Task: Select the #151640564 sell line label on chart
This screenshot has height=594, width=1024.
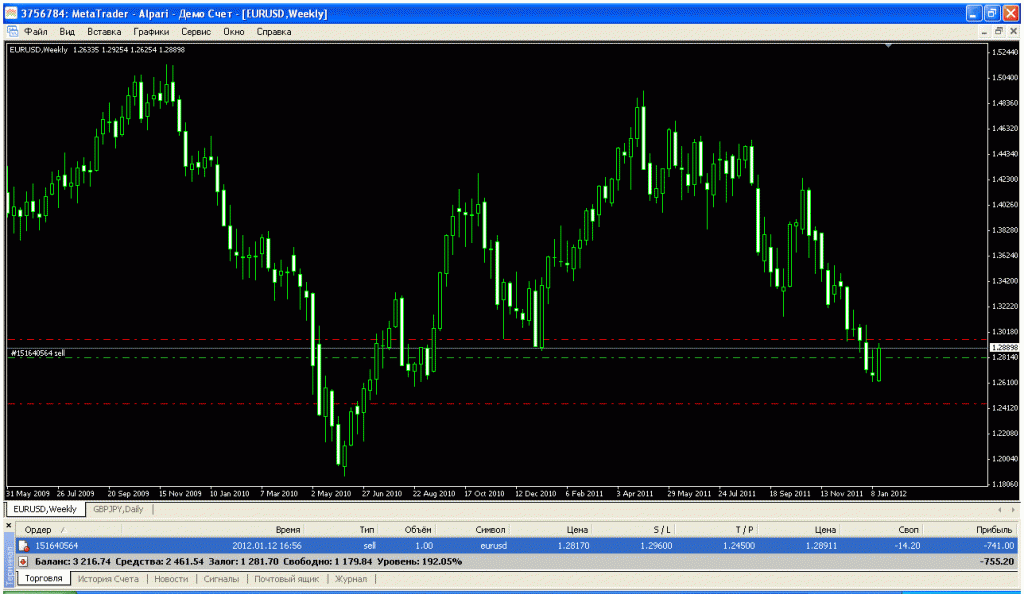Action: [x=37, y=353]
